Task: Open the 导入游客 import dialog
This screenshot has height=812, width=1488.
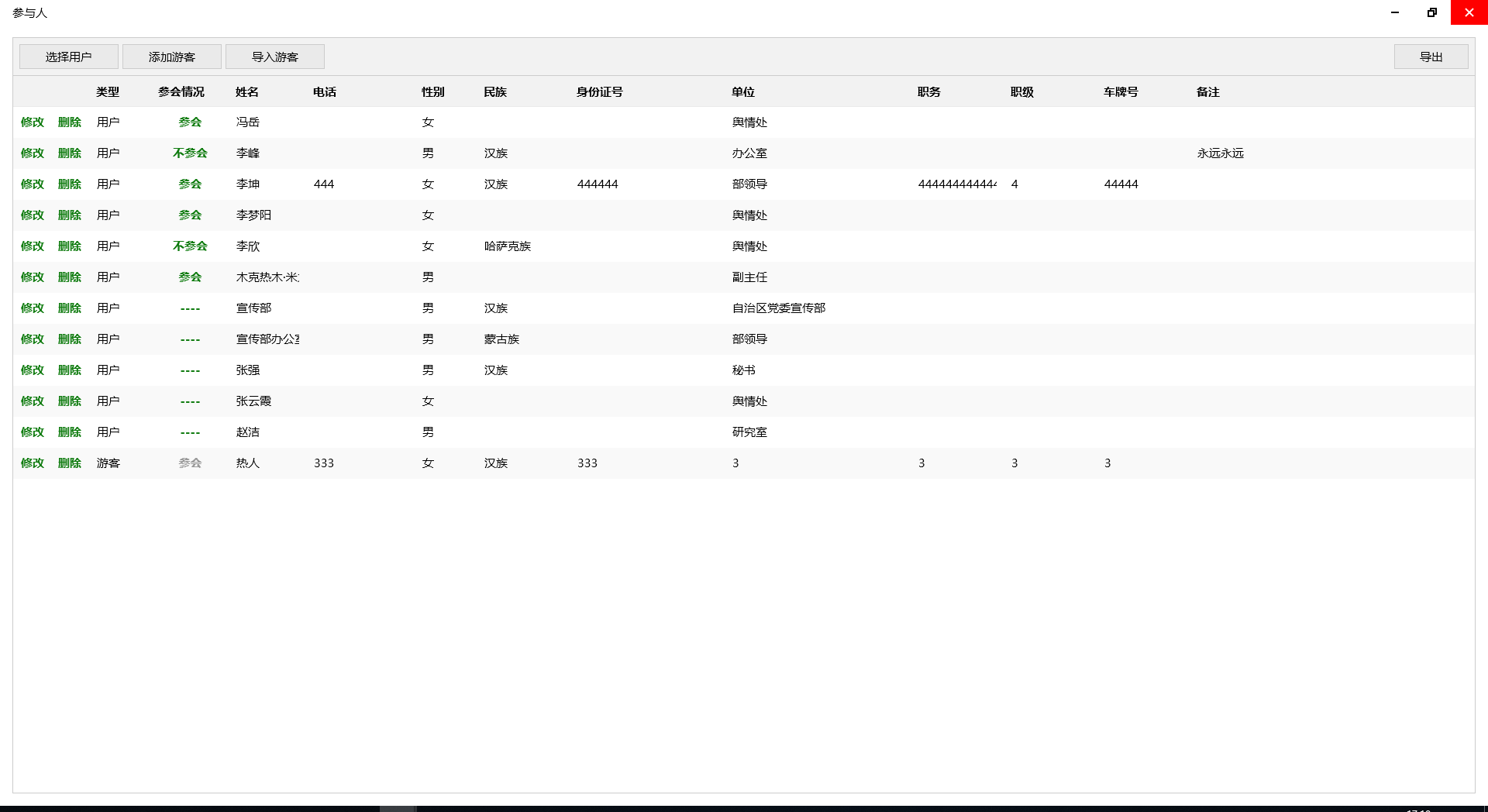Action: (x=274, y=57)
